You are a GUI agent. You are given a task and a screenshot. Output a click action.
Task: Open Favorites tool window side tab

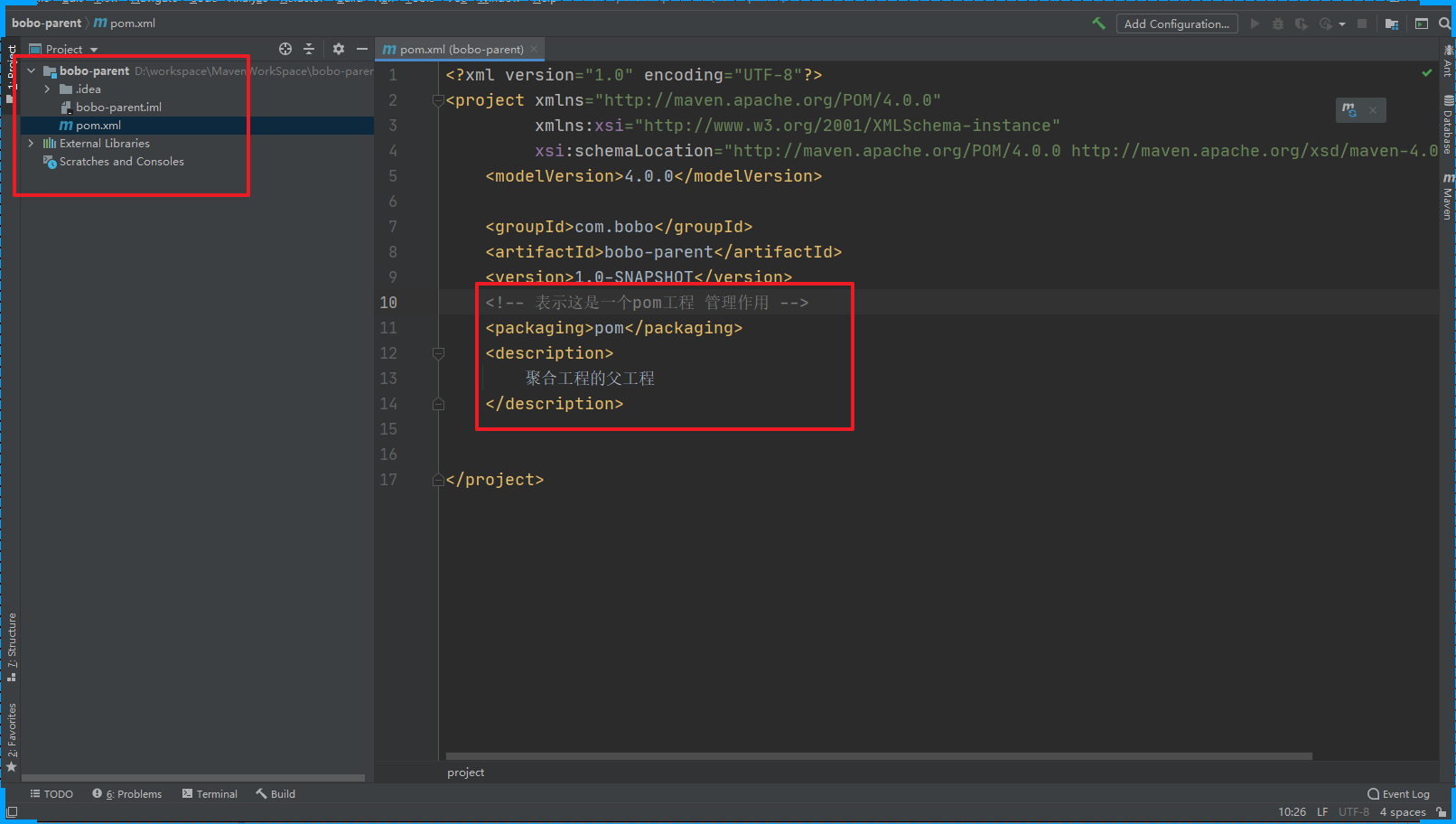[x=12, y=736]
